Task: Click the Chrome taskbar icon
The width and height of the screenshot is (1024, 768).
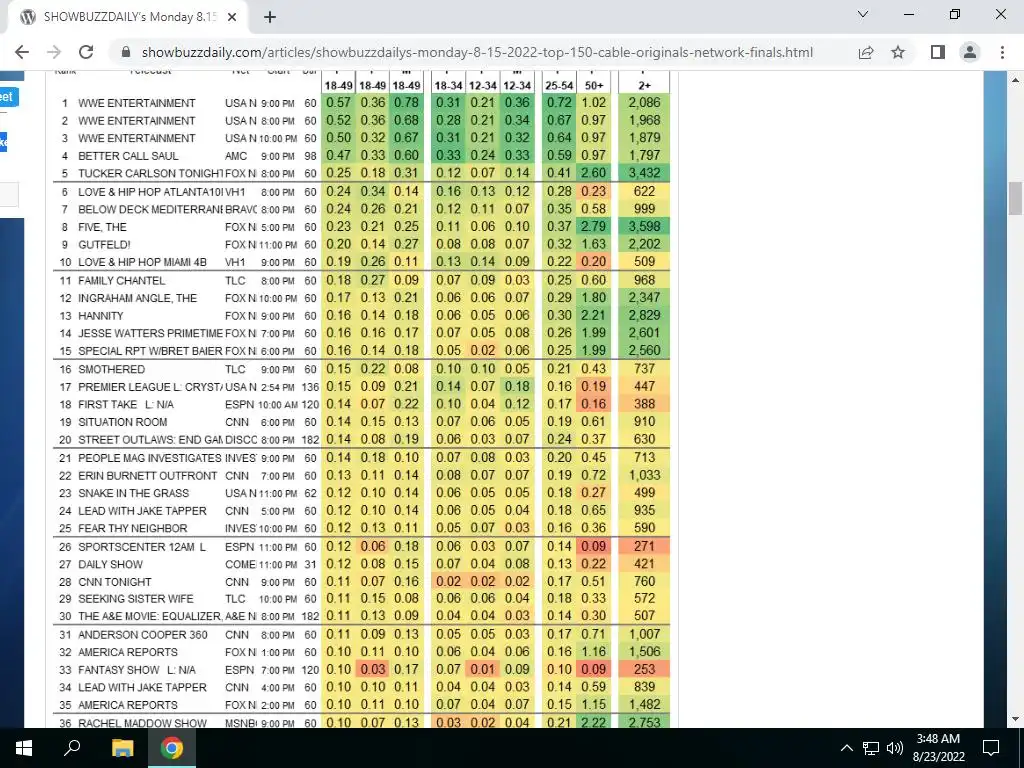Action: pos(172,747)
